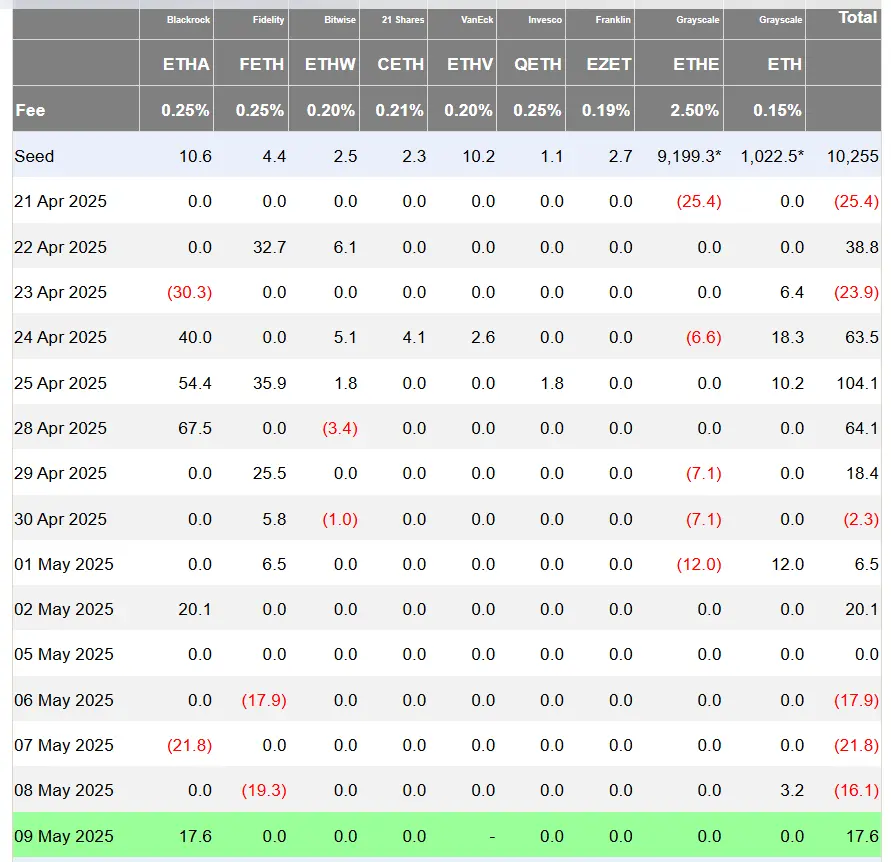Click the 05 May 2025 date

tap(64, 654)
